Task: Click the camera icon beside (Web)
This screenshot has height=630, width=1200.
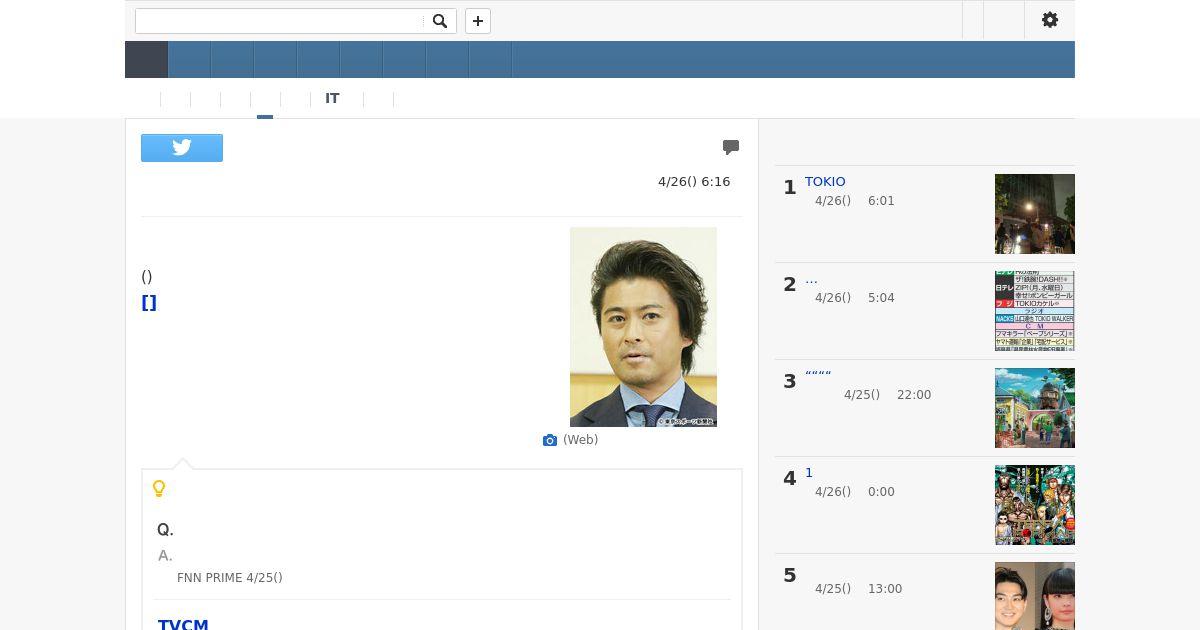Action: (550, 440)
